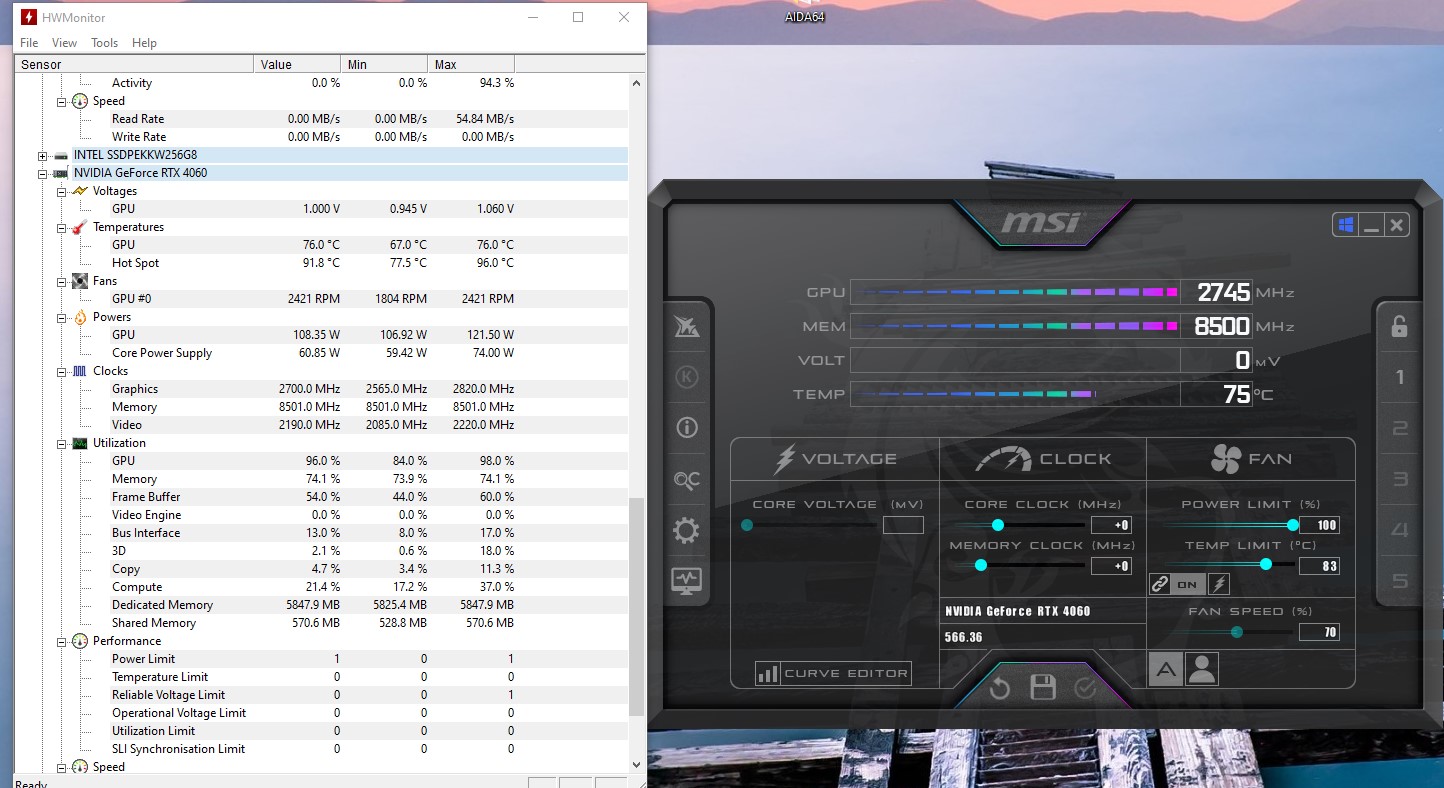Click the Fan Speed value field showing 70
Image resolution: width=1444 pixels, height=788 pixels.
click(x=1319, y=632)
